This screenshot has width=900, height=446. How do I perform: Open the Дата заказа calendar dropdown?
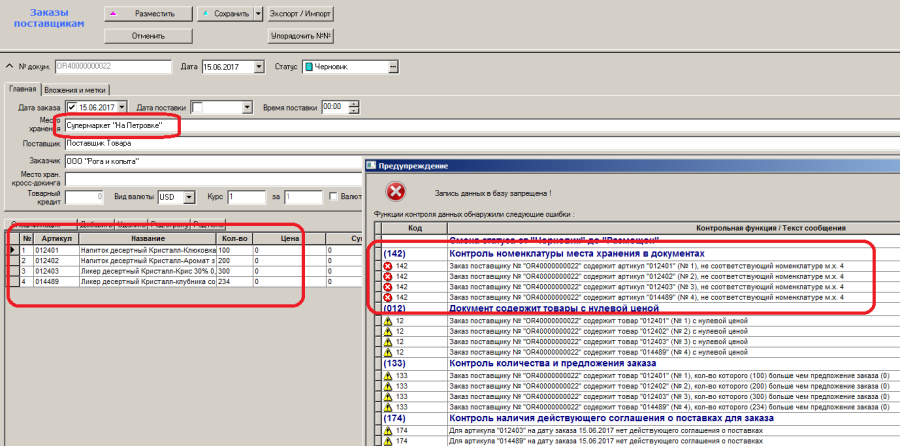[121, 107]
